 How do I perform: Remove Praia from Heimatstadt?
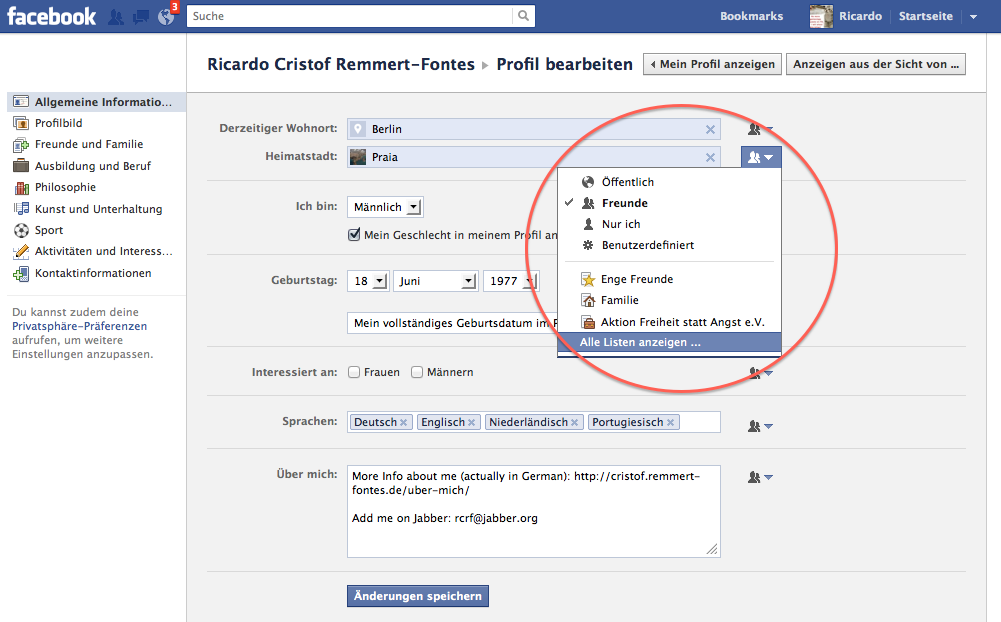pyautogui.click(x=710, y=158)
